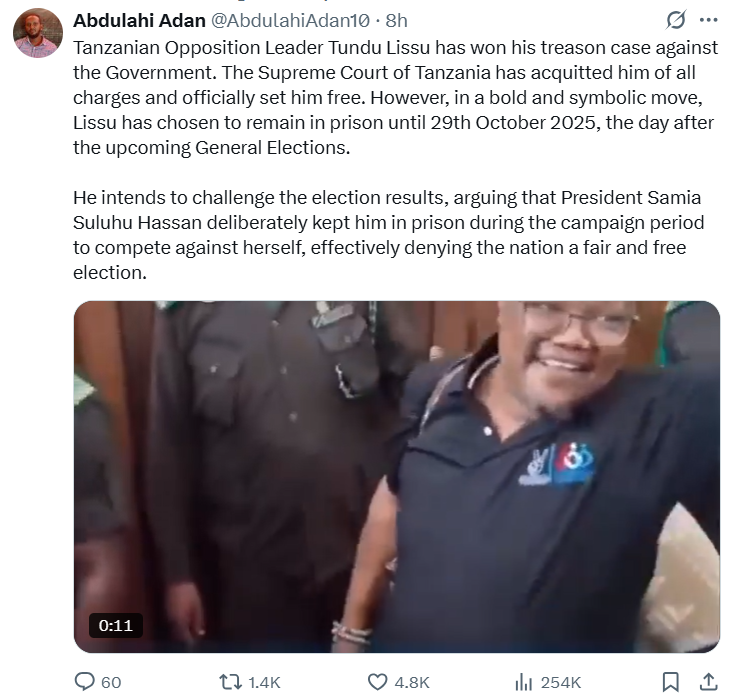Click the 60 replies count
The width and height of the screenshot is (736, 695).
click(111, 682)
